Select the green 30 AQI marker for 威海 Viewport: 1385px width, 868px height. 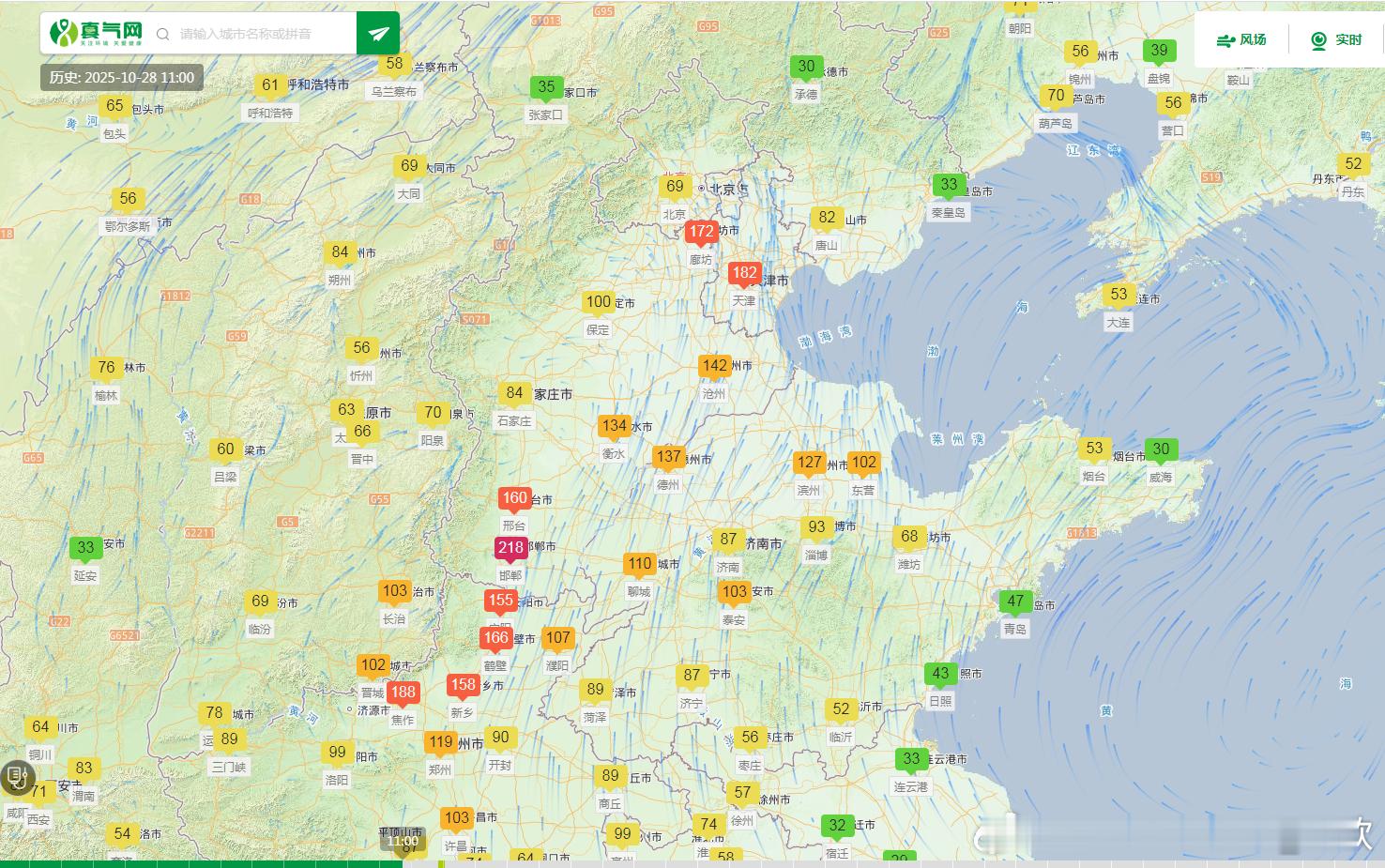pyautogui.click(x=1161, y=450)
